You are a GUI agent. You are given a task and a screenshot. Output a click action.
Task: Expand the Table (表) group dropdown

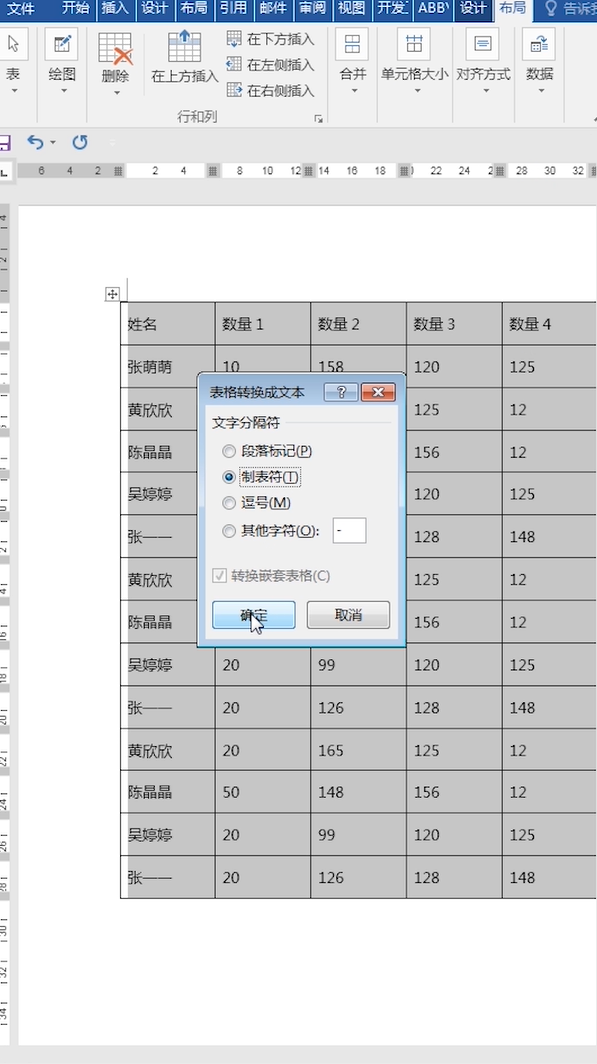tap(13, 91)
